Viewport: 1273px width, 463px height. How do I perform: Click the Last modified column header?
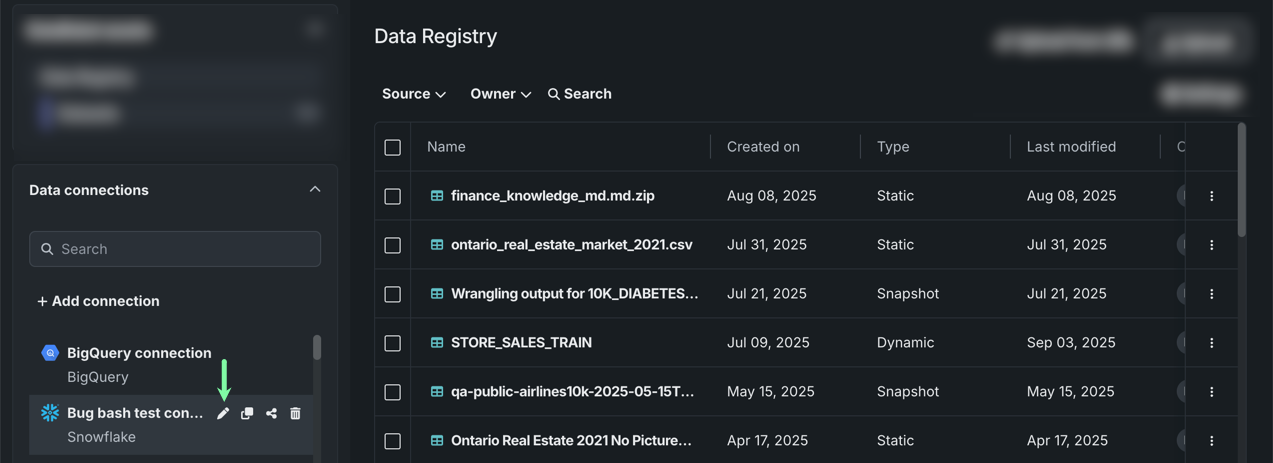(x=1071, y=147)
